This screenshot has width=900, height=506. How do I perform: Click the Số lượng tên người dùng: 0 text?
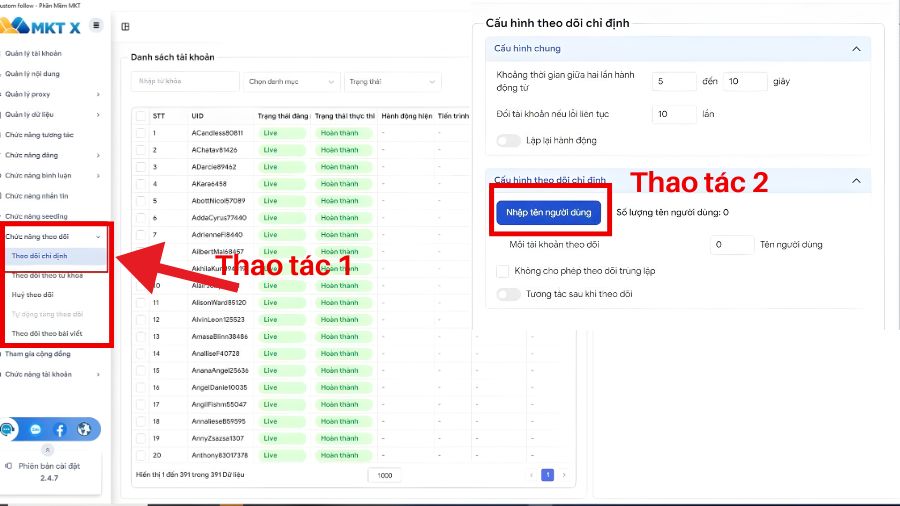[672, 213]
